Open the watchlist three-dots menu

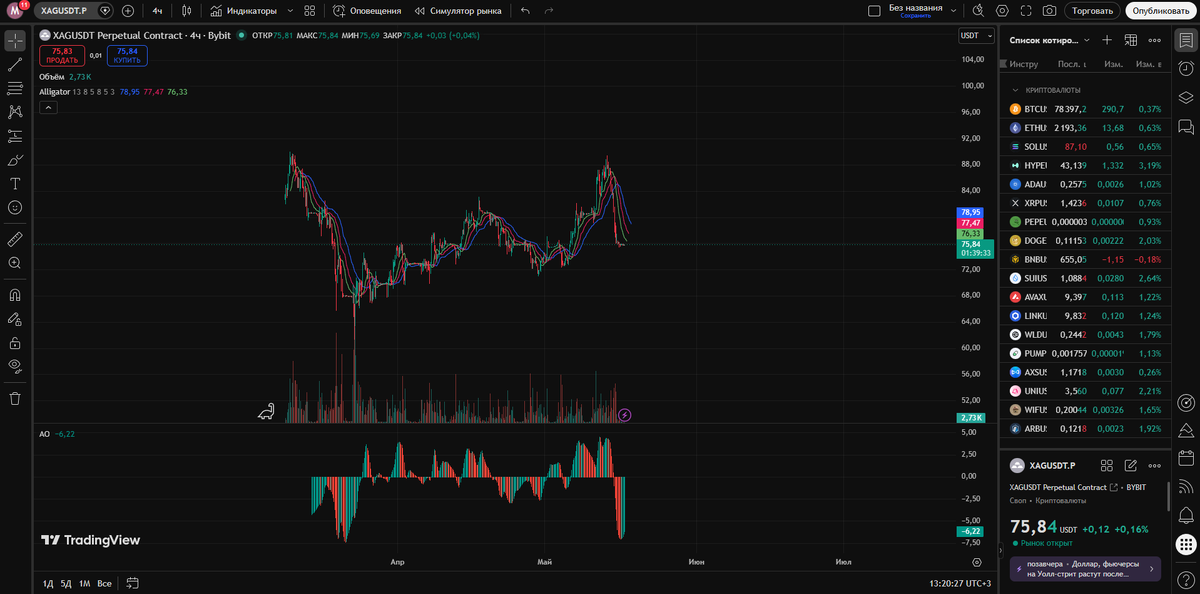(1155, 40)
